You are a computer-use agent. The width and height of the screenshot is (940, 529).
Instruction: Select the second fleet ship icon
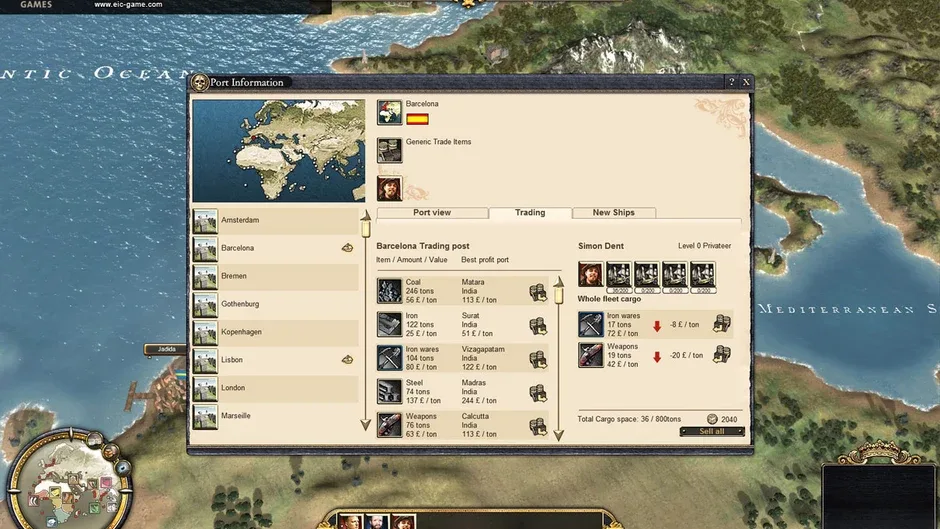point(647,275)
